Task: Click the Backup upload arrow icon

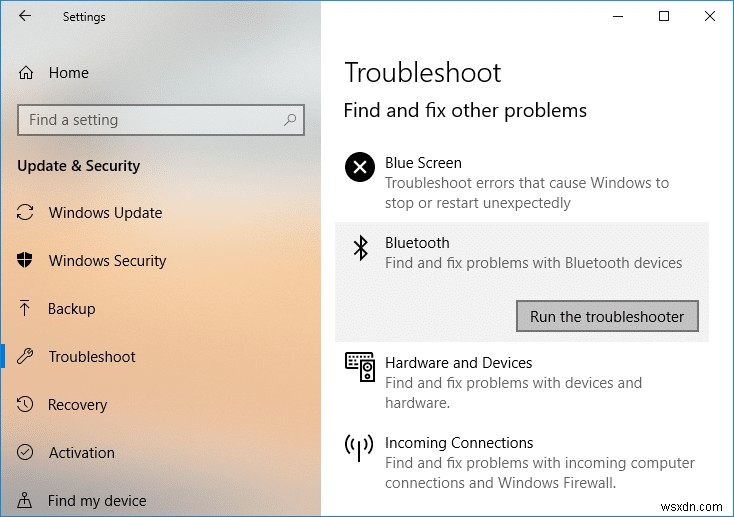Action: (26, 309)
